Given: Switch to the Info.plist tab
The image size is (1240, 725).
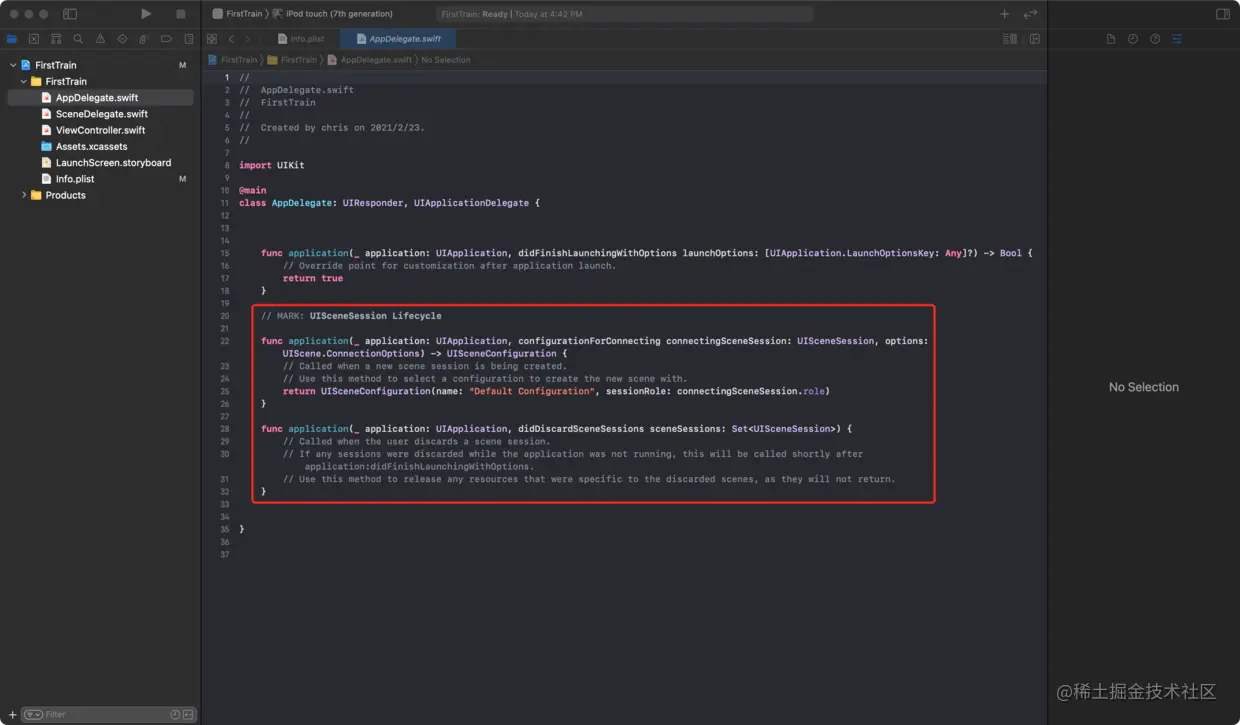Looking at the screenshot, I should (x=301, y=38).
